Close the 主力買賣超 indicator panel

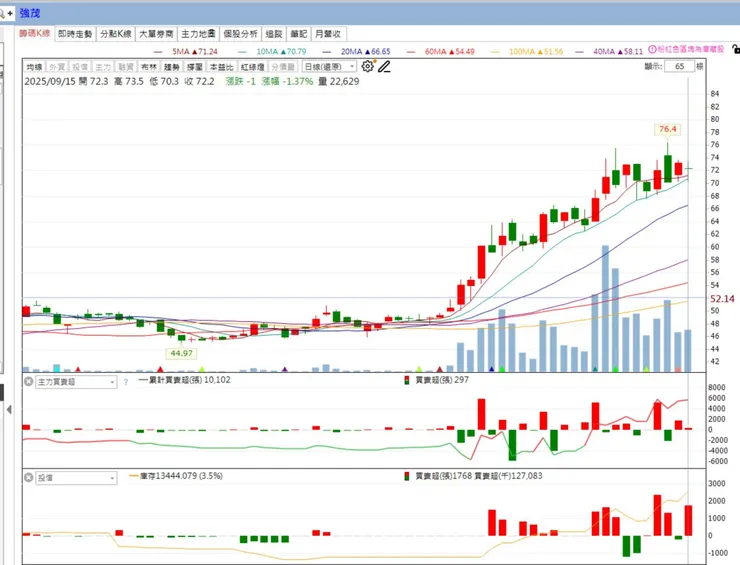28,381
